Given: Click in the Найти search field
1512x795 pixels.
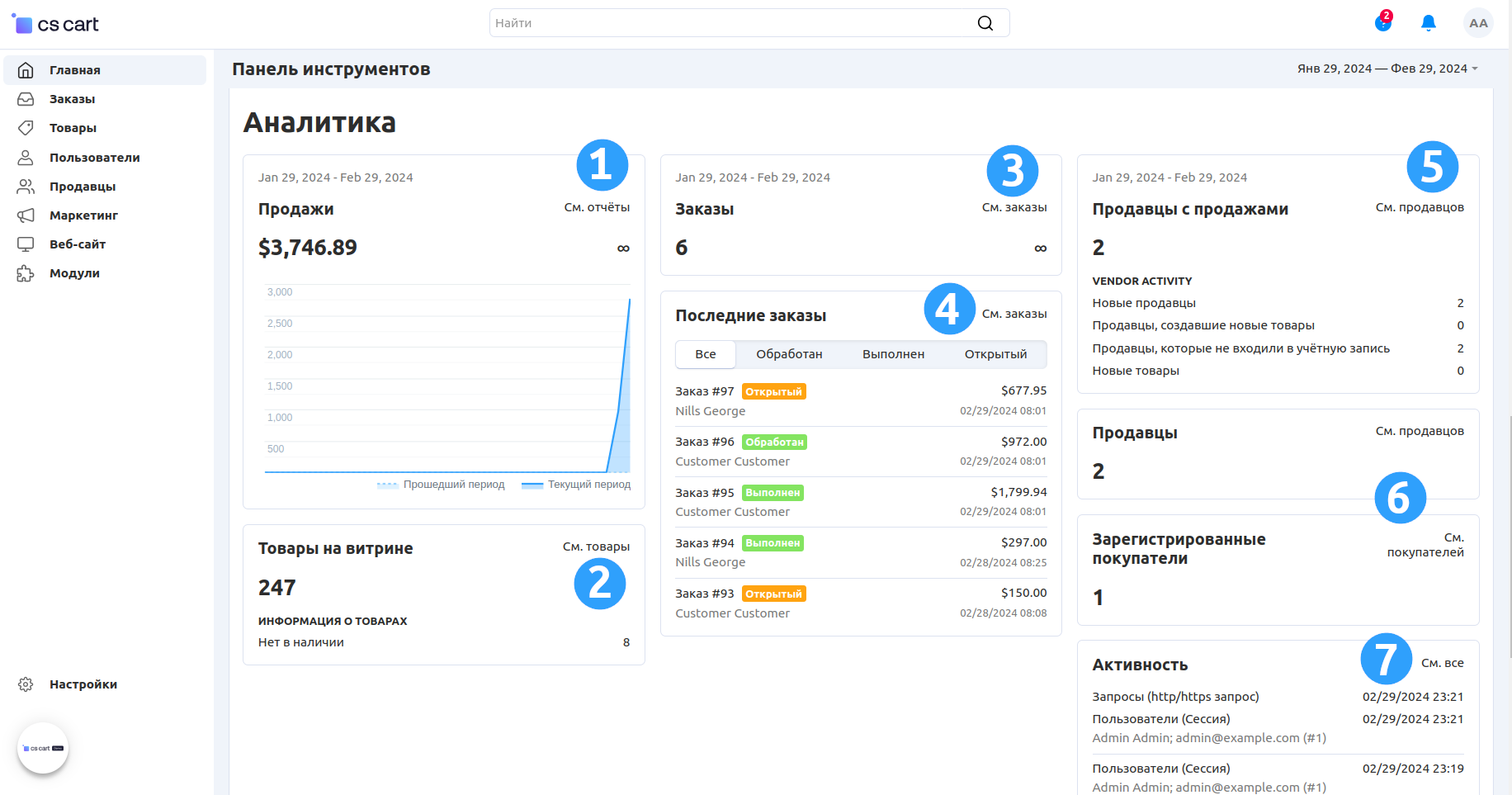Looking at the screenshot, I should pos(730,23).
